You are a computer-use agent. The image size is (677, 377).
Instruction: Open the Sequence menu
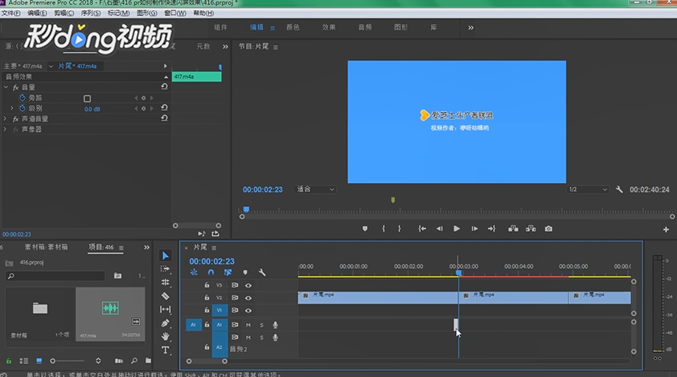coord(91,13)
